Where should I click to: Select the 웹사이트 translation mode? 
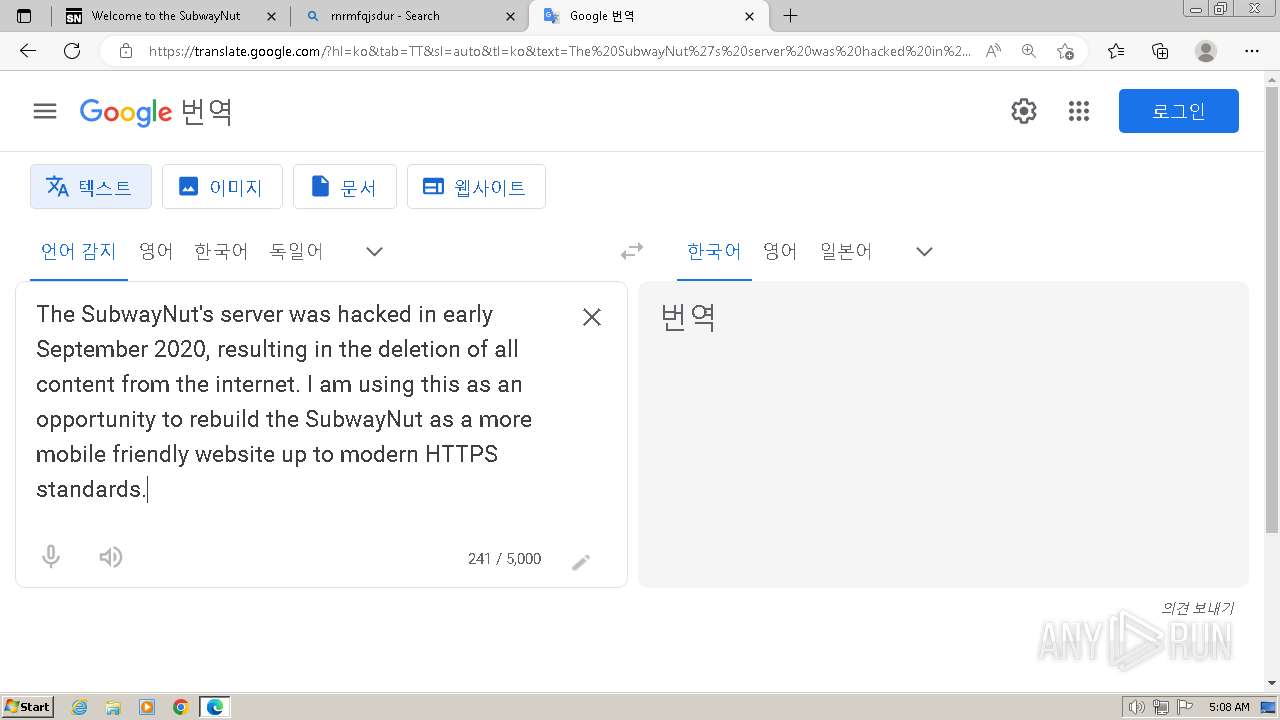476,187
